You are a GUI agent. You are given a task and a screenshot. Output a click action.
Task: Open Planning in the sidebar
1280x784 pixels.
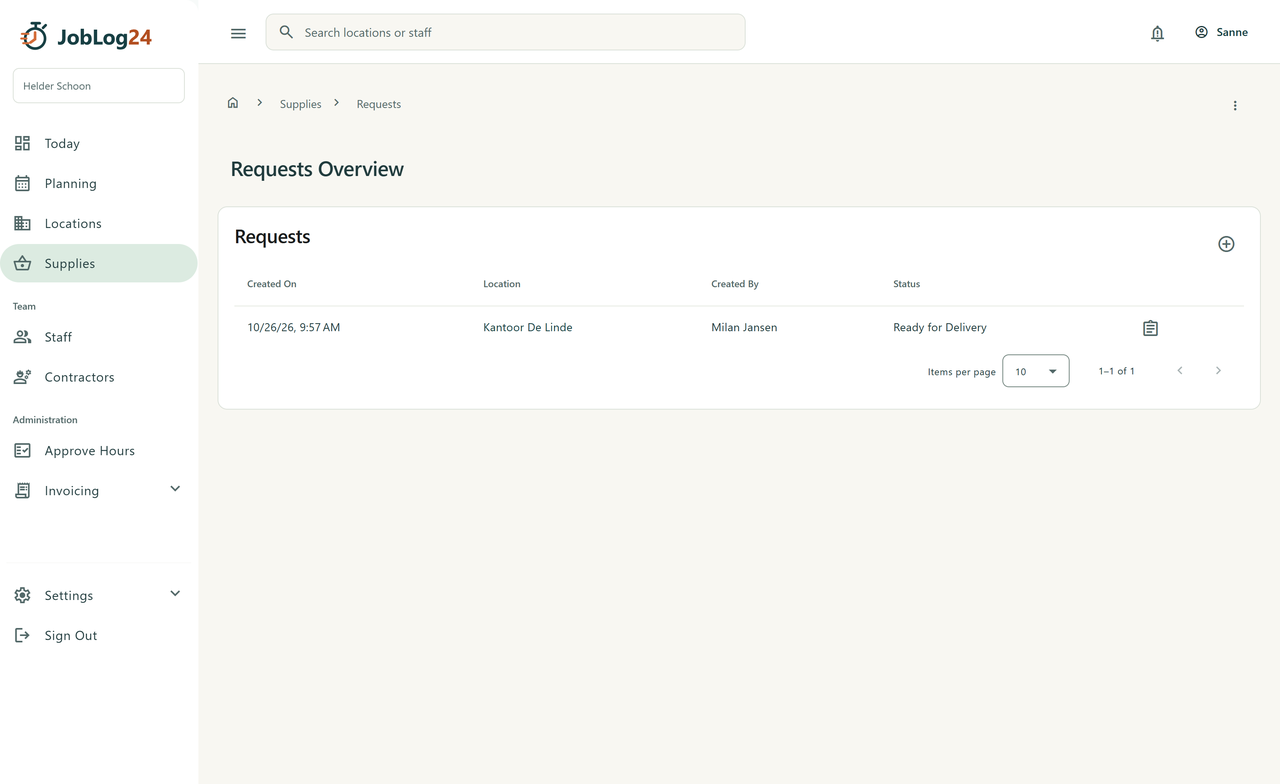(x=98, y=184)
